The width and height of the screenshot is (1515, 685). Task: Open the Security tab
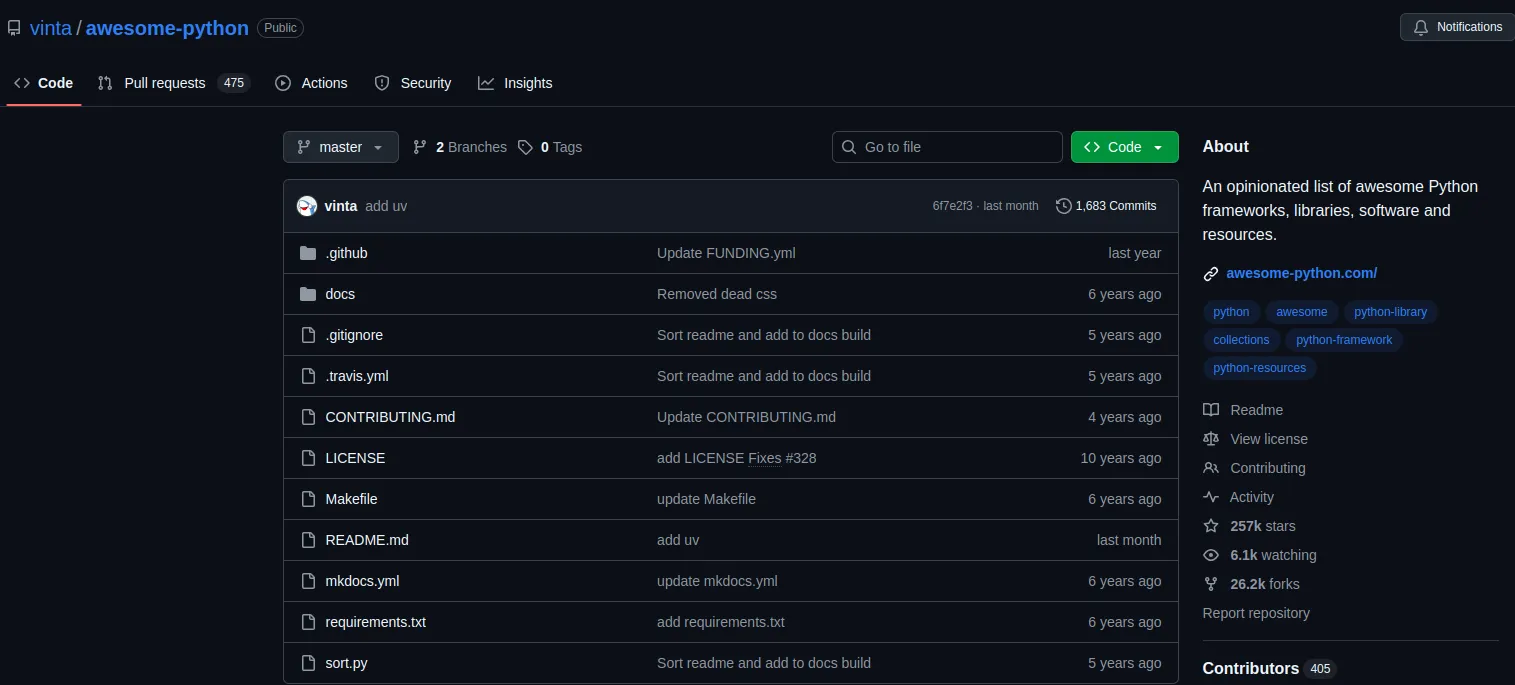(413, 83)
